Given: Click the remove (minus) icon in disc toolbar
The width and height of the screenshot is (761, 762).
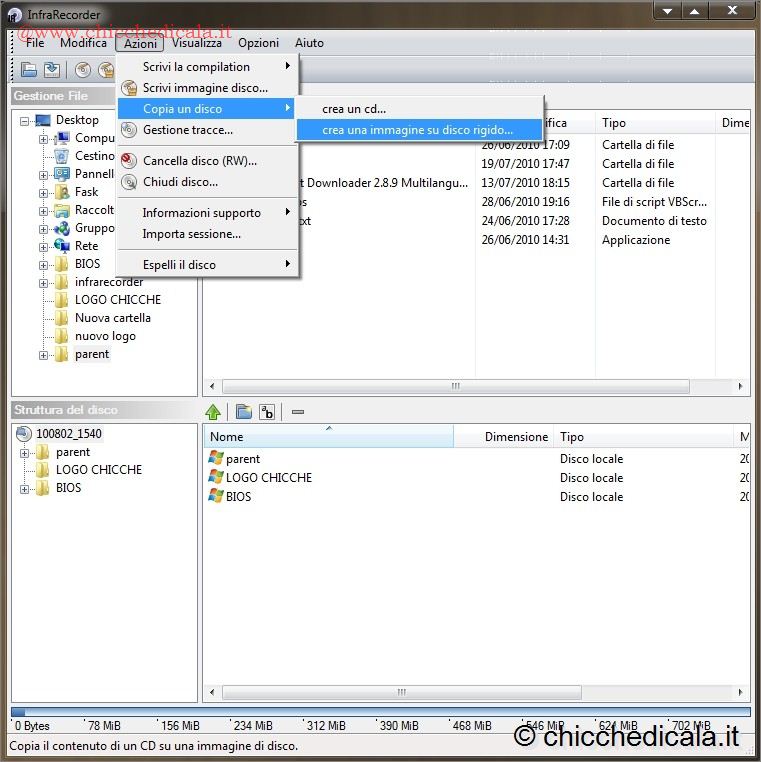Looking at the screenshot, I should [x=297, y=412].
